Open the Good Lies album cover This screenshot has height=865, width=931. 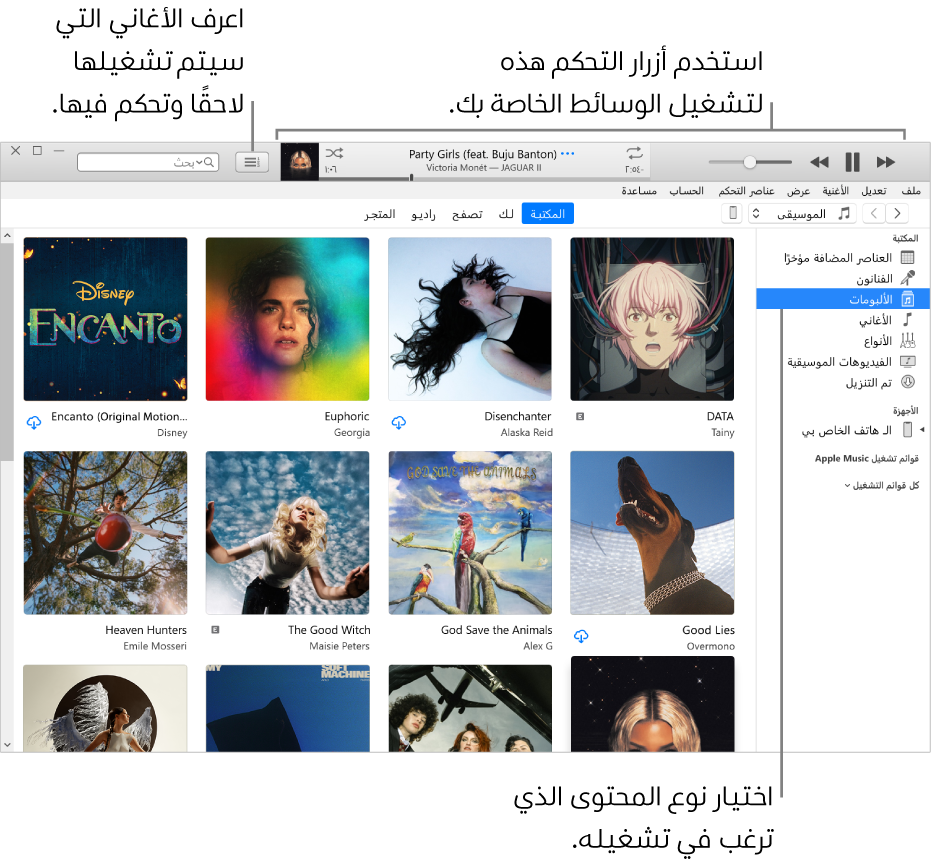(652, 533)
